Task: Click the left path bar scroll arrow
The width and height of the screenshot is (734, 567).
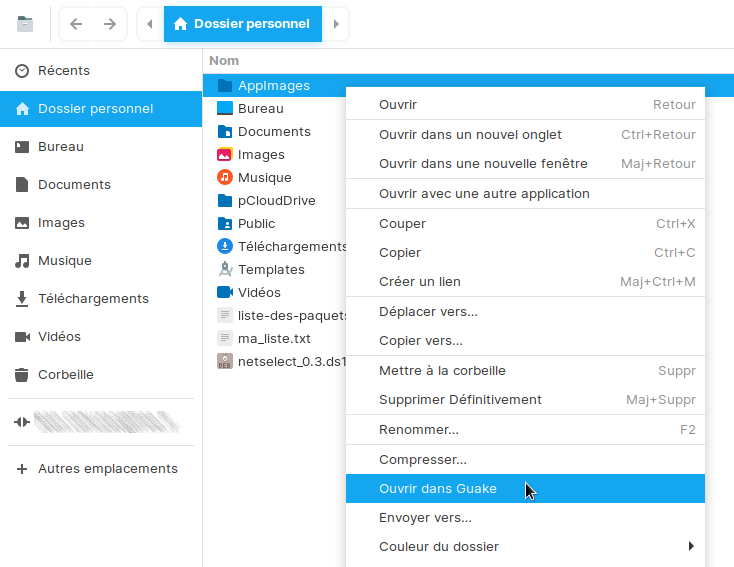Action: (150, 24)
